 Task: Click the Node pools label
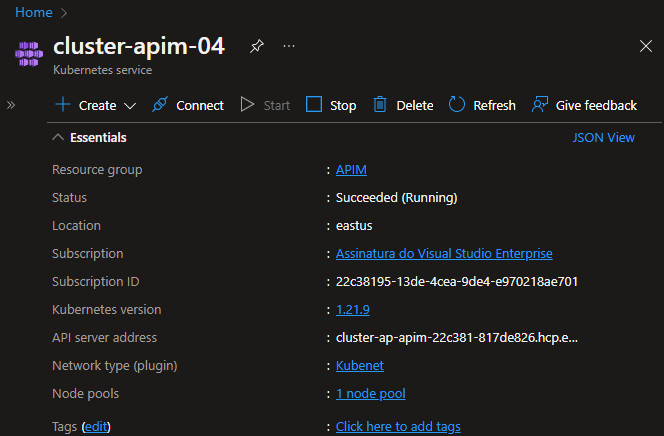86,394
